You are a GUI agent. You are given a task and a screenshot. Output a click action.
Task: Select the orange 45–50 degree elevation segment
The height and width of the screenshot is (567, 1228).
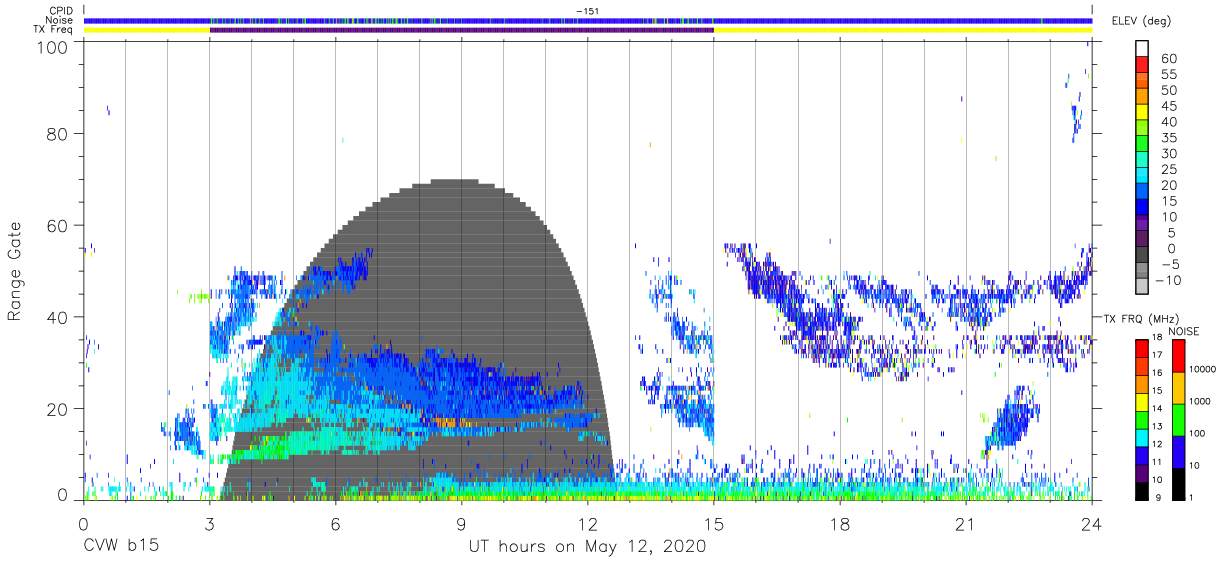pos(1143,97)
